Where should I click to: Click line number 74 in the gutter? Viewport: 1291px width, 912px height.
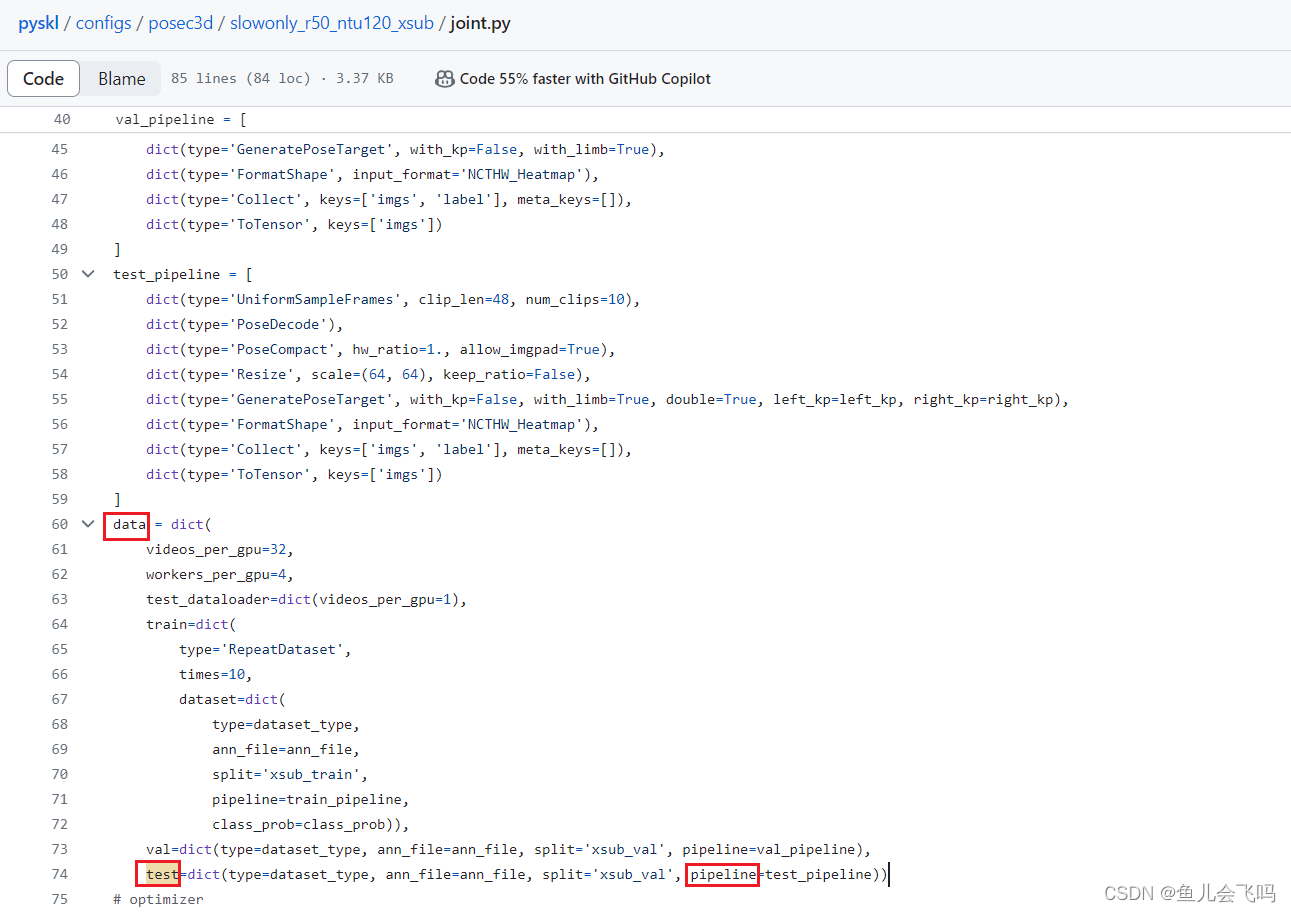point(59,874)
